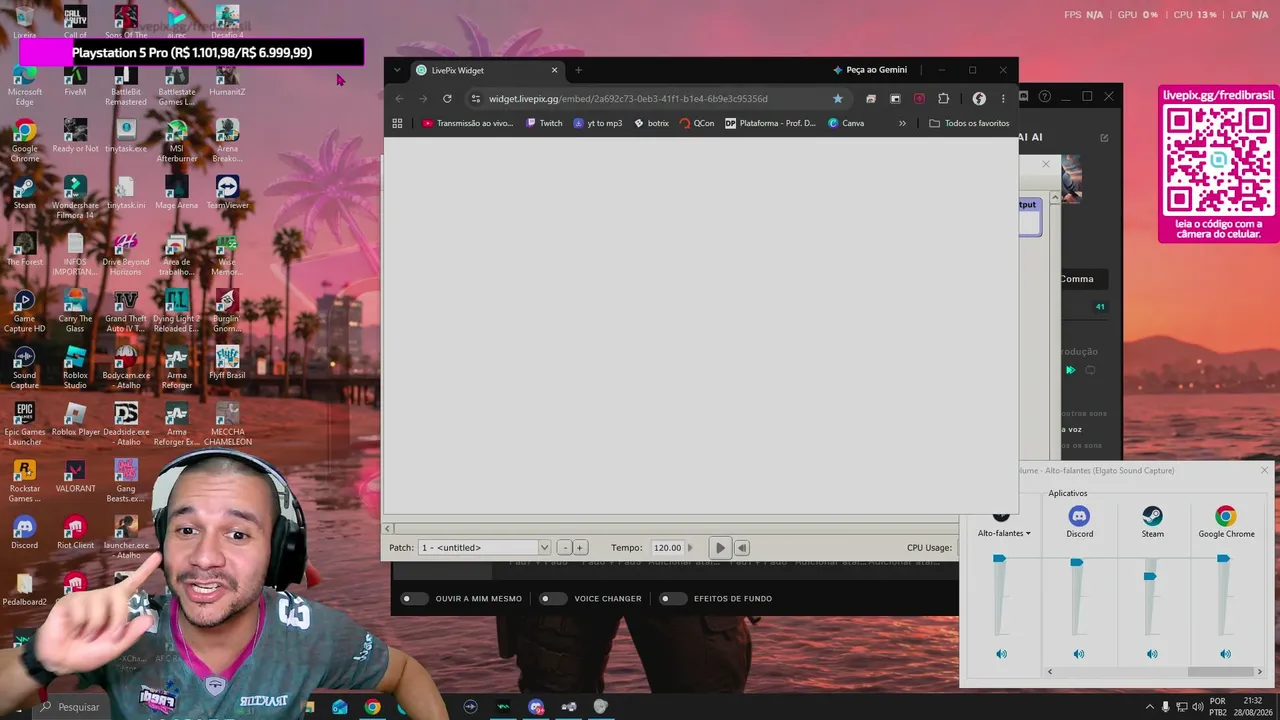
Task: Select Grand Theft Auto IV desktop icon
Action: coord(126,311)
